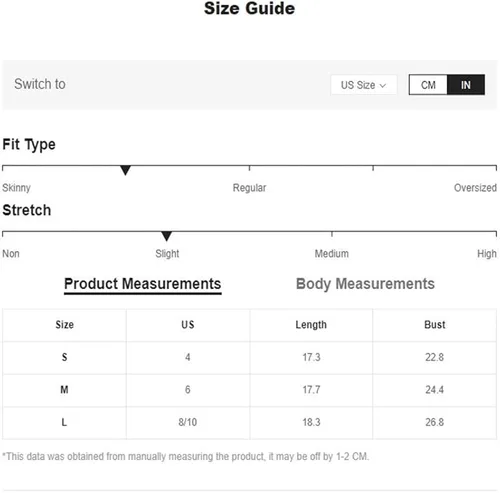Click the Skinny fit label
Image resolution: width=500 pixels, height=493 pixels.
point(16,188)
